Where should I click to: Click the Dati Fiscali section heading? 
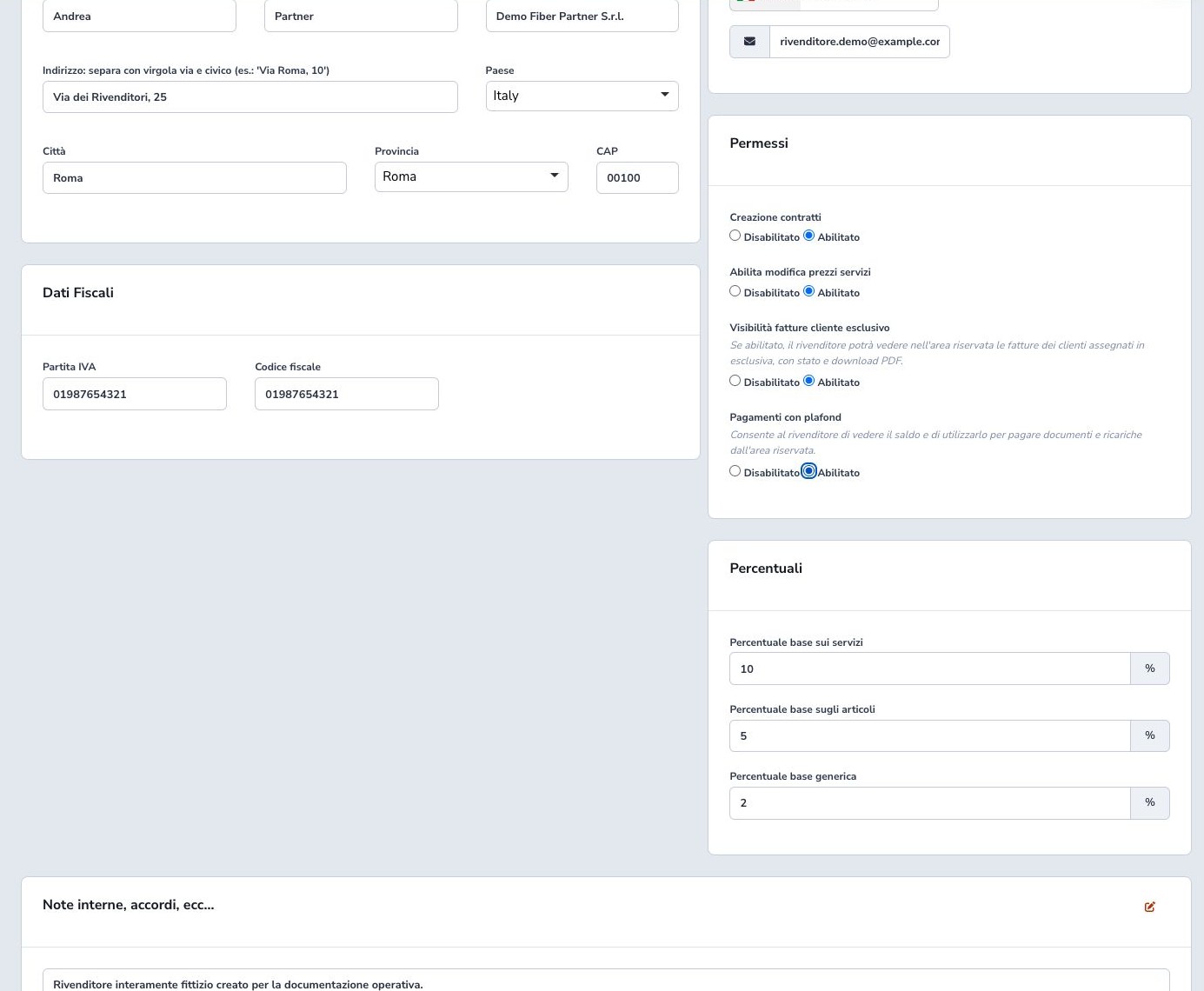(x=78, y=293)
